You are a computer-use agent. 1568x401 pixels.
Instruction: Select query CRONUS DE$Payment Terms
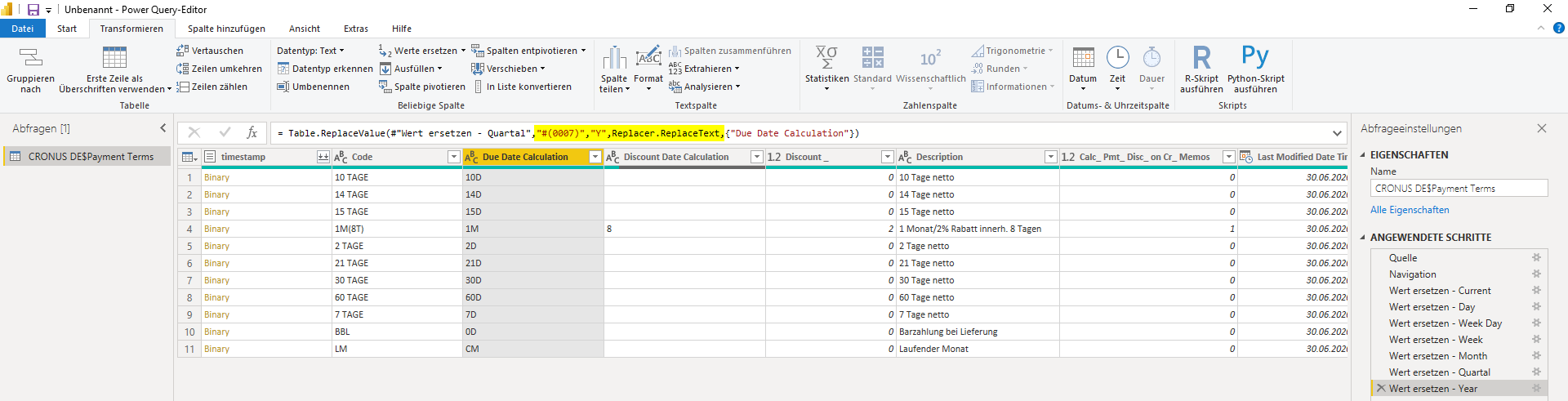click(x=87, y=157)
